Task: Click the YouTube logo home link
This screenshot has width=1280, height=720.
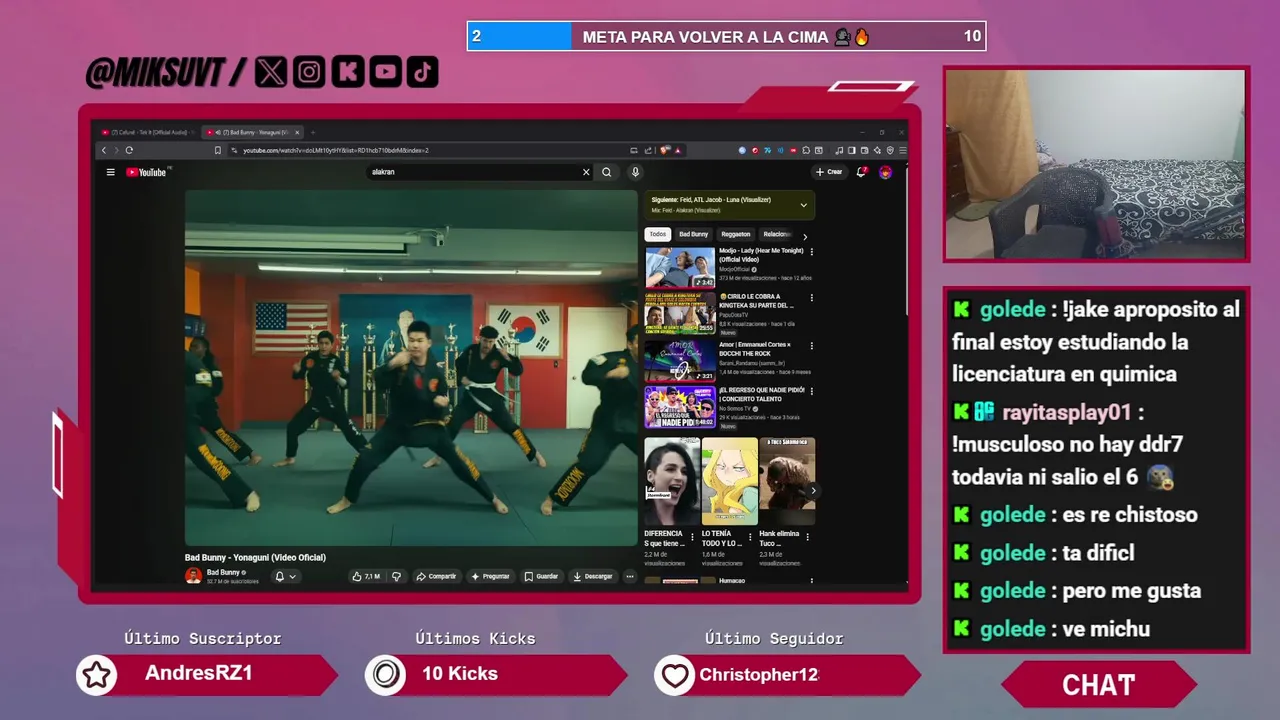Action: 147,172
